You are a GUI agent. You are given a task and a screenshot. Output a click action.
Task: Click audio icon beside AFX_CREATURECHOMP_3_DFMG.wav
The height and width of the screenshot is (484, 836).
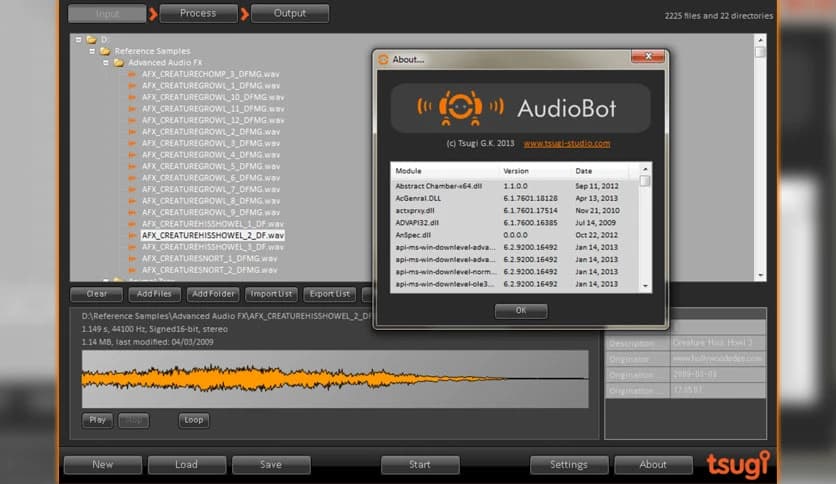click(x=132, y=74)
